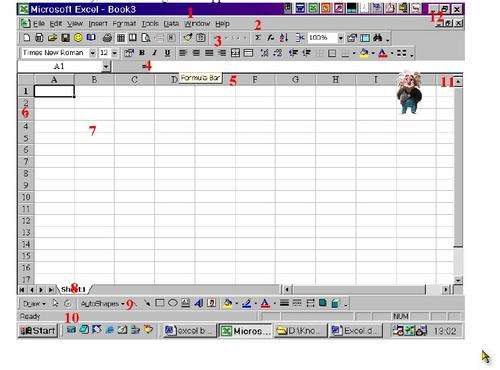Open the Font name dropdown
This screenshot has height=370, width=500.
point(93,53)
